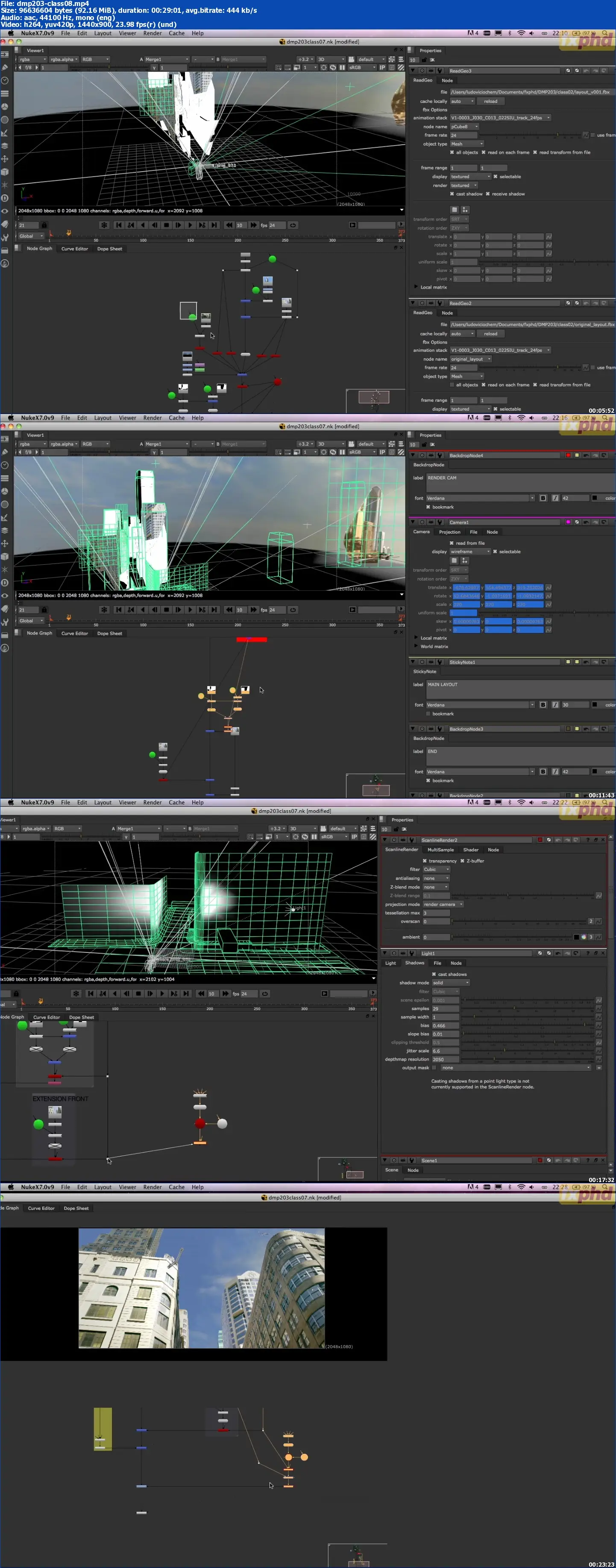Play backward in the 00:11:43 frame viewer
Image resolution: width=616 pixels, height=1568 pixels.
143,610
